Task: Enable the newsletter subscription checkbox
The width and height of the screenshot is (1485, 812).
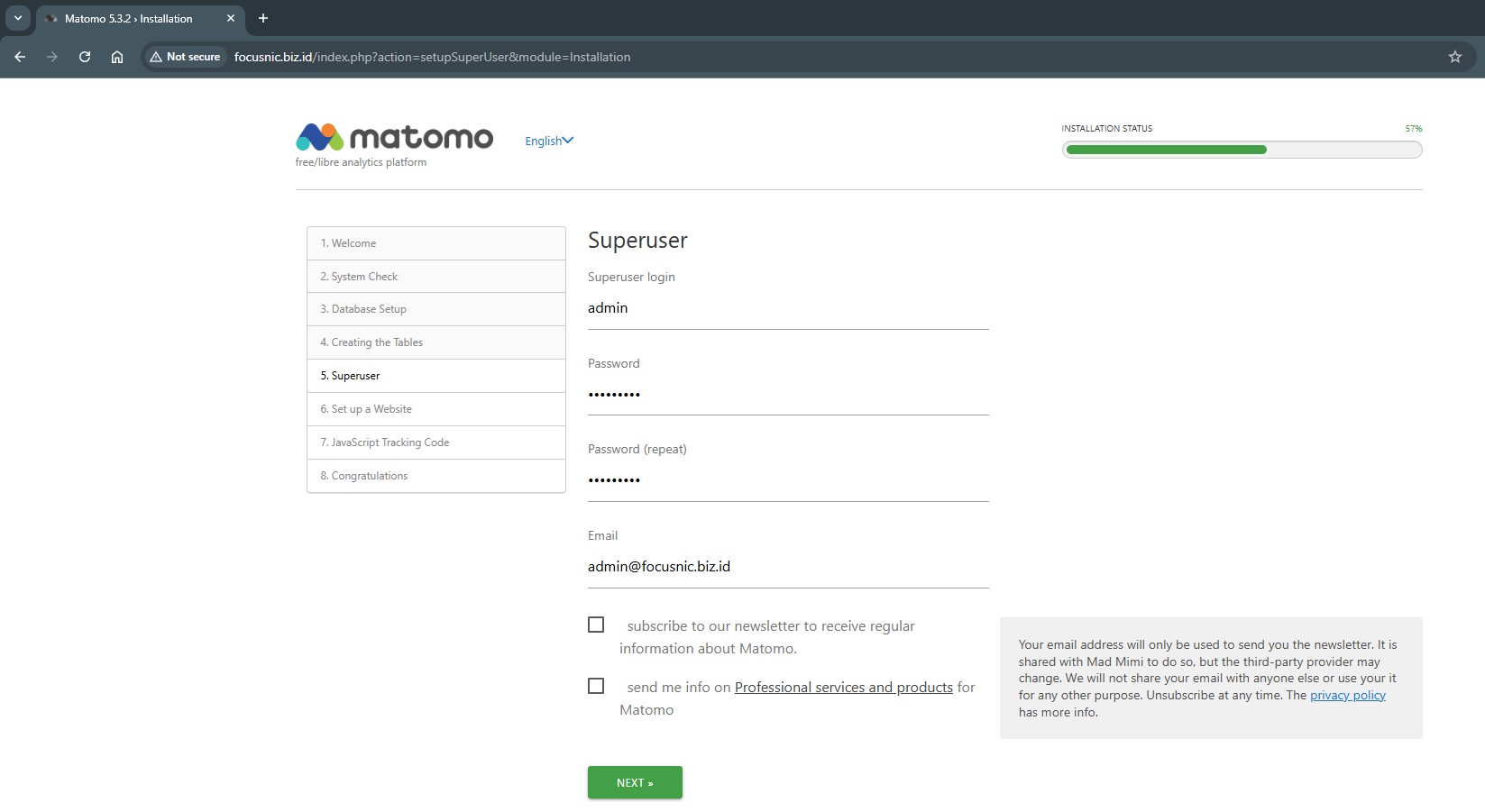Action: 596,625
